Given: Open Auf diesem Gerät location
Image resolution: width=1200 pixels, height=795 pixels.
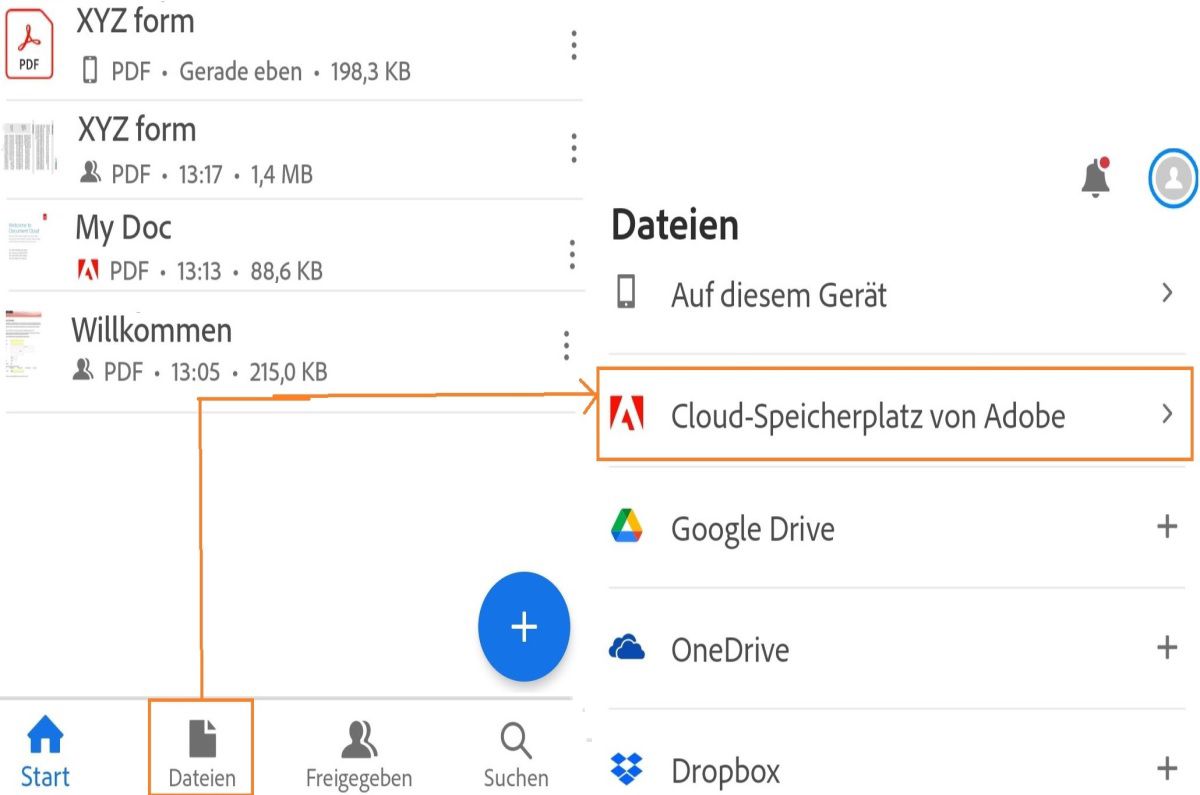Looking at the screenshot, I should pyautogui.click(x=896, y=295).
